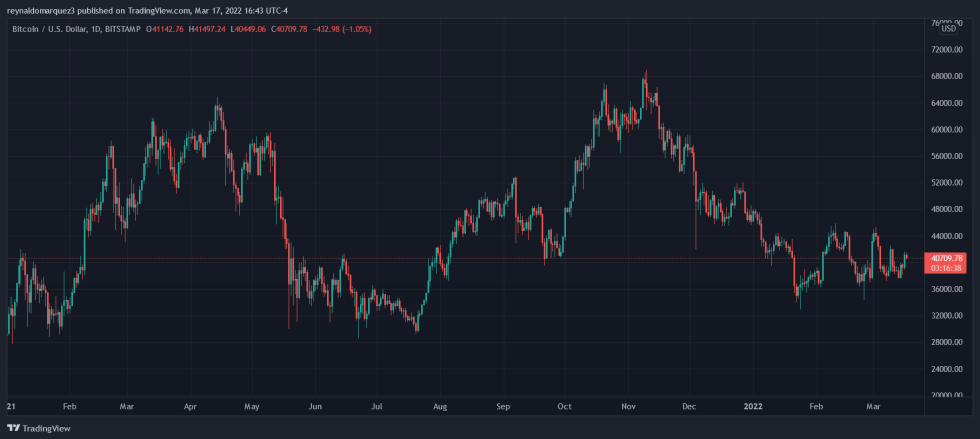Click the TradingView logo icon
This screenshot has height=439, width=980.
(x=13, y=428)
